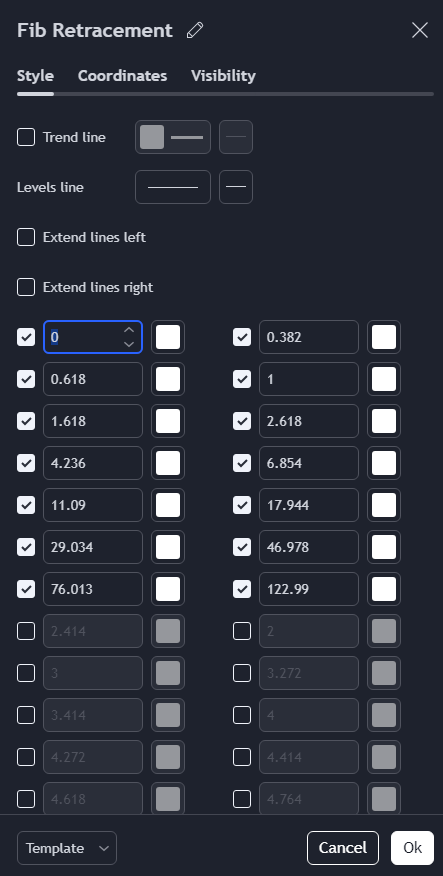Click the pencil rename icon beside title
Screen dimensions: 443x876
(195, 30)
